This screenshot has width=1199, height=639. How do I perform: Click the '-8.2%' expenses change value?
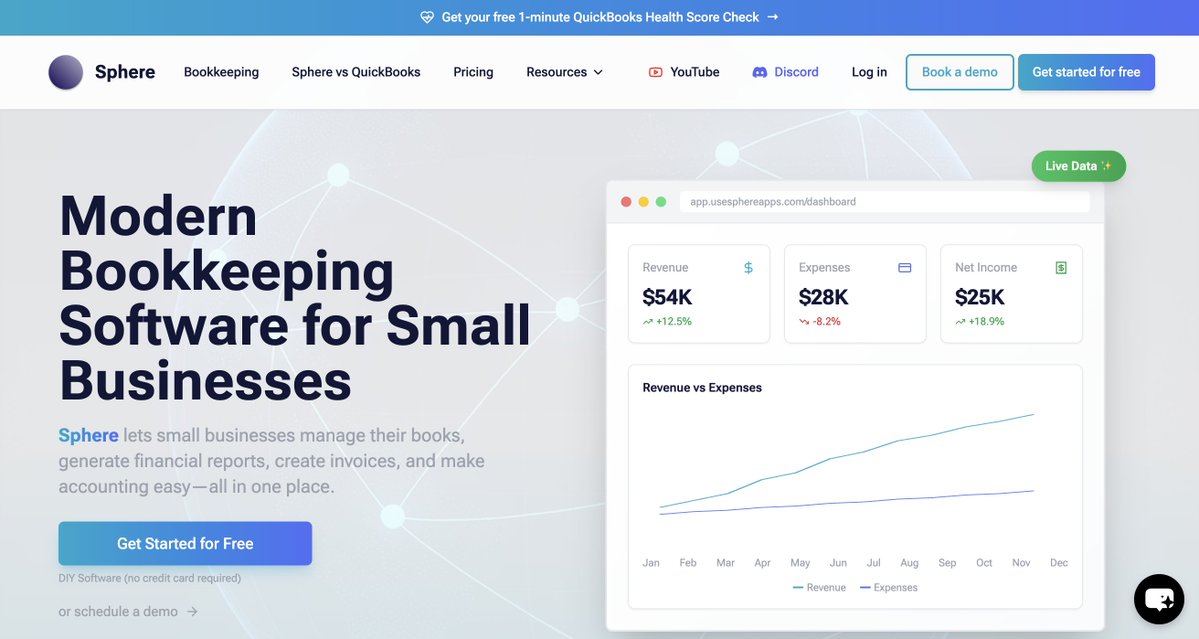[x=827, y=322]
